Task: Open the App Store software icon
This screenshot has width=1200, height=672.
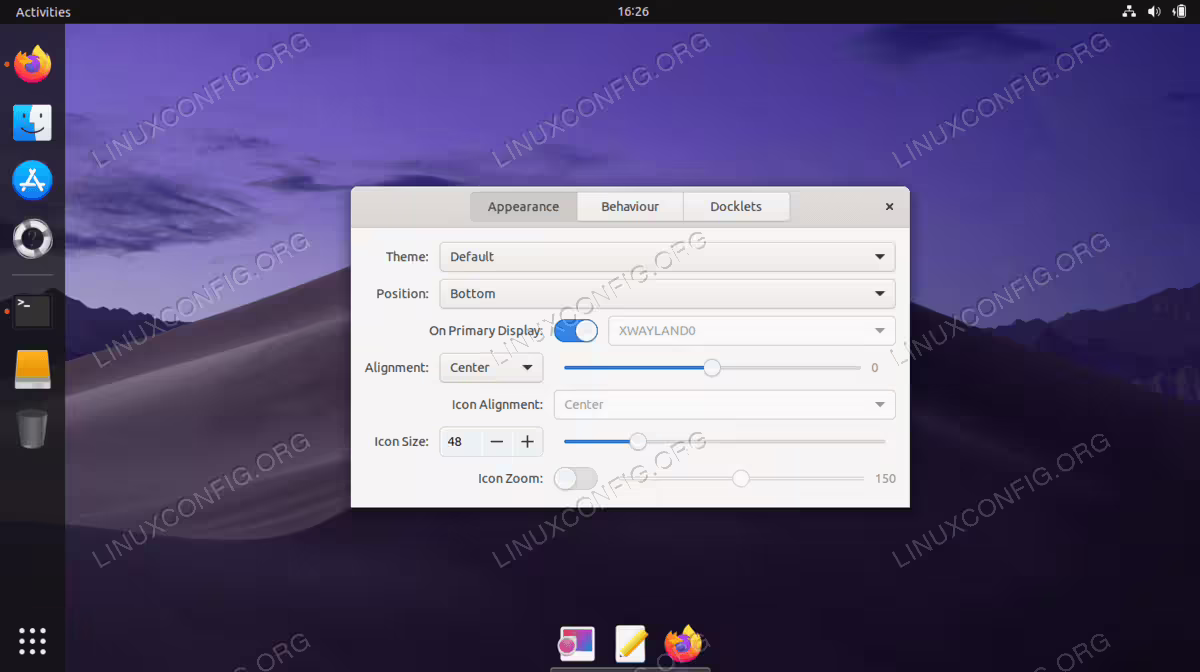Action: (32, 181)
